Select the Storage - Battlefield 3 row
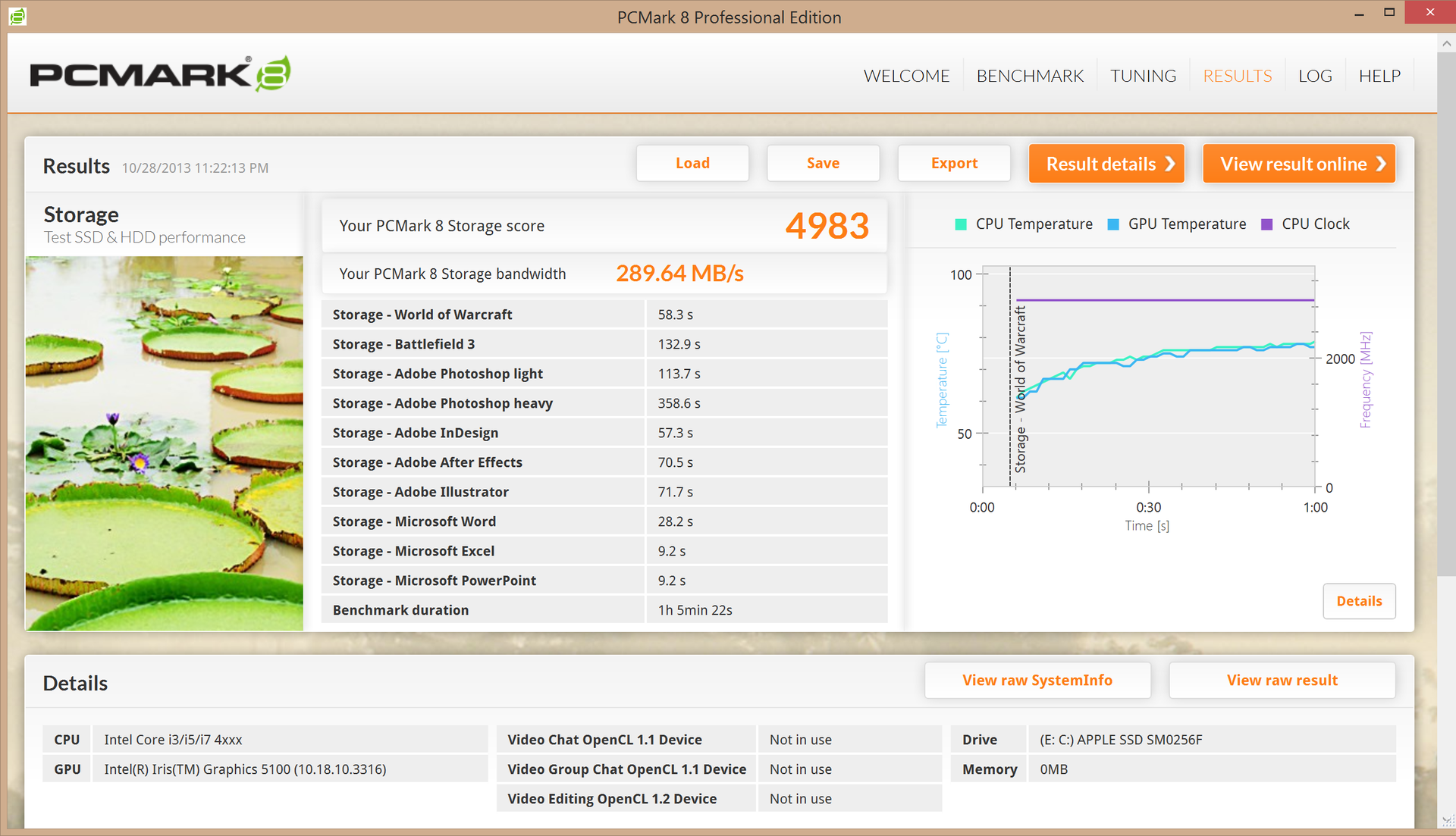This screenshot has width=1456, height=836. [604, 344]
